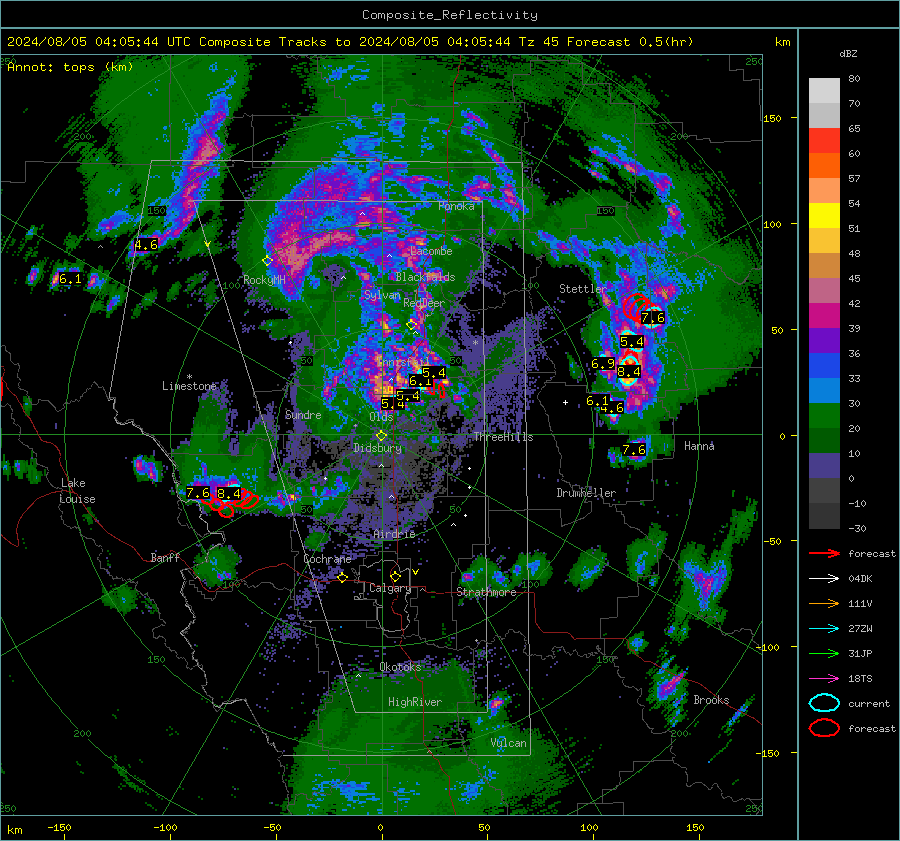Click the red forecast ellipses near Stettler storm
This screenshot has width=900, height=841.
coord(637,306)
